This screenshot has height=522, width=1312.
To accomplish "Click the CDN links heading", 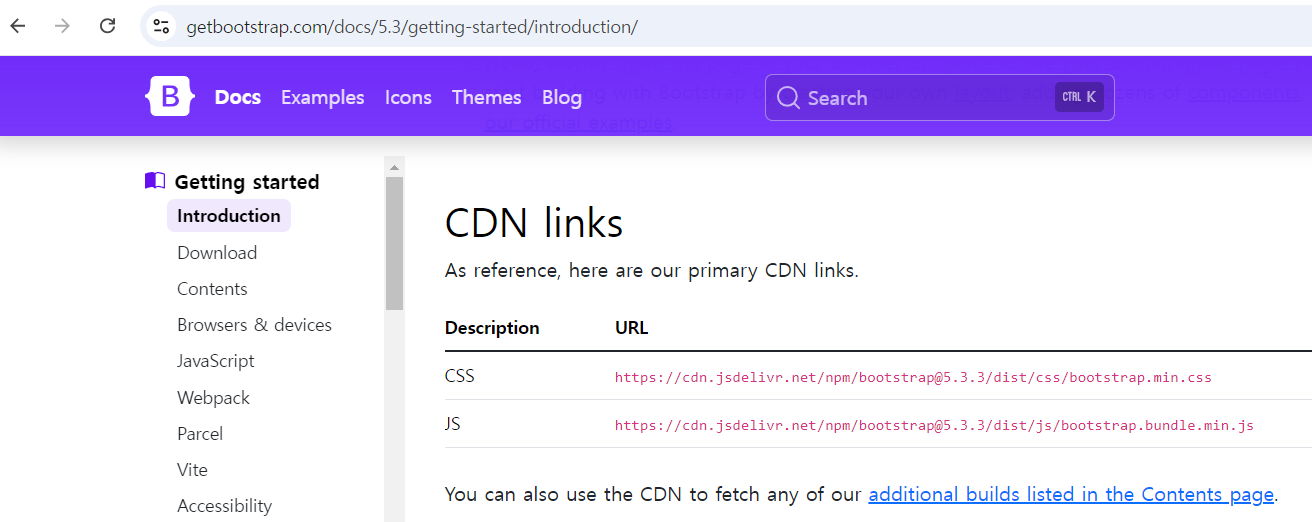I will 534,223.
